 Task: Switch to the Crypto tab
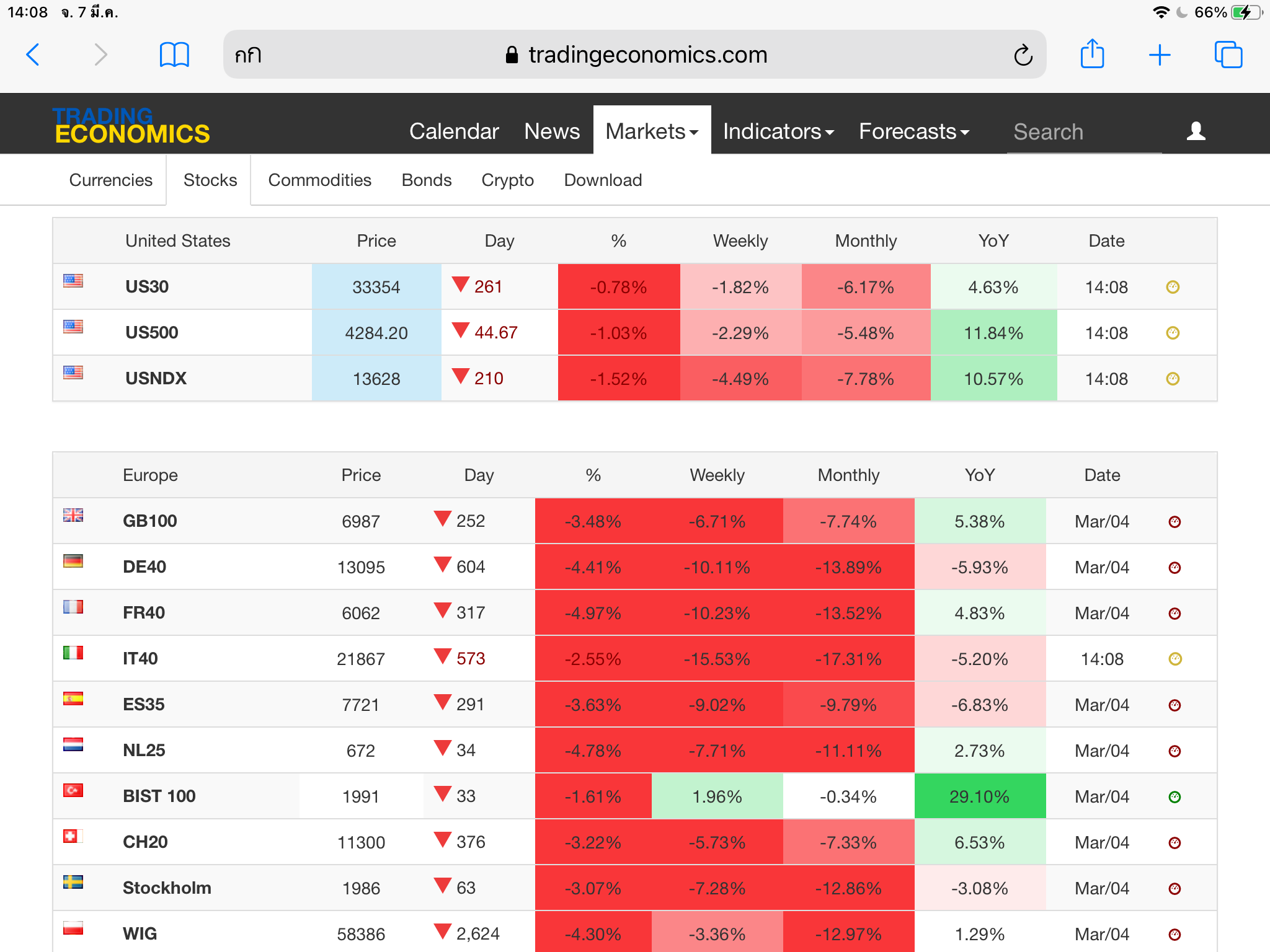[x=507, y=180]
